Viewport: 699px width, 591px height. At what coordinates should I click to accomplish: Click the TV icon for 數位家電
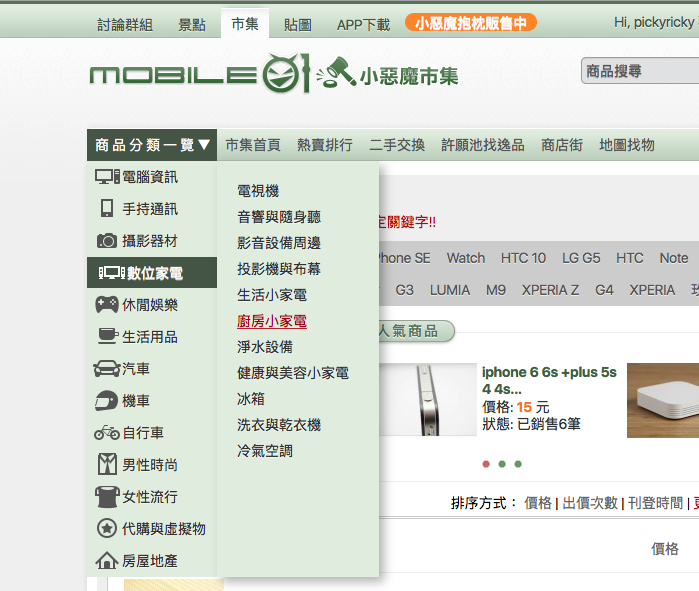pos(111,273)
